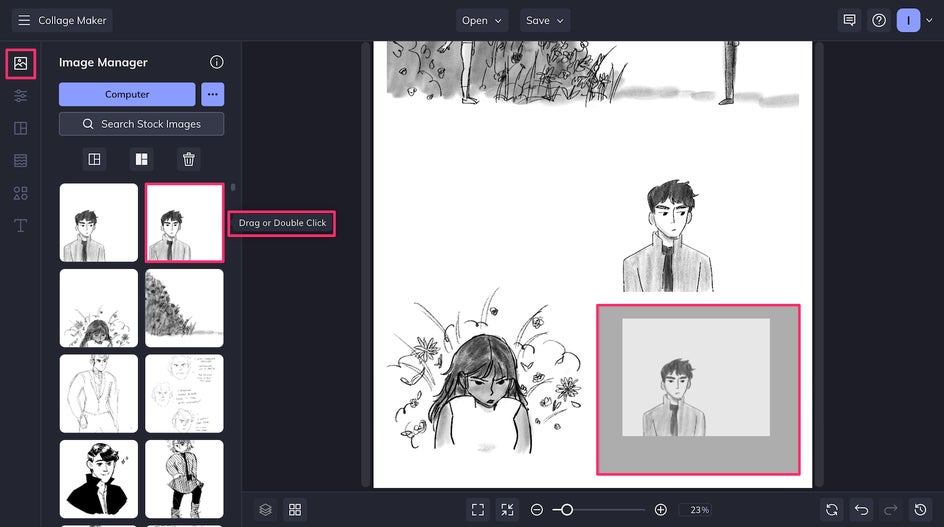Click the Collage Maker title
The height and width of the screenshot is (527, 944).
click(x=72, y=20)
